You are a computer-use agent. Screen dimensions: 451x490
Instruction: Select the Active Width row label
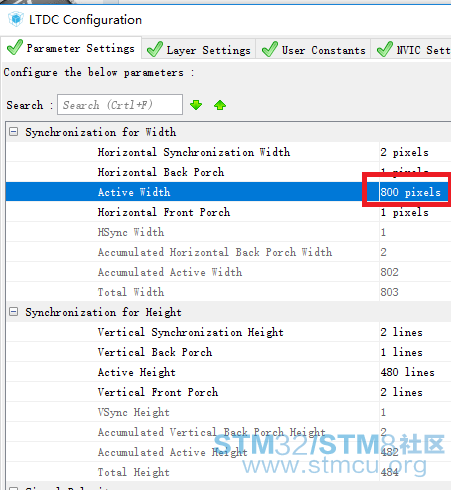[134, 192]
